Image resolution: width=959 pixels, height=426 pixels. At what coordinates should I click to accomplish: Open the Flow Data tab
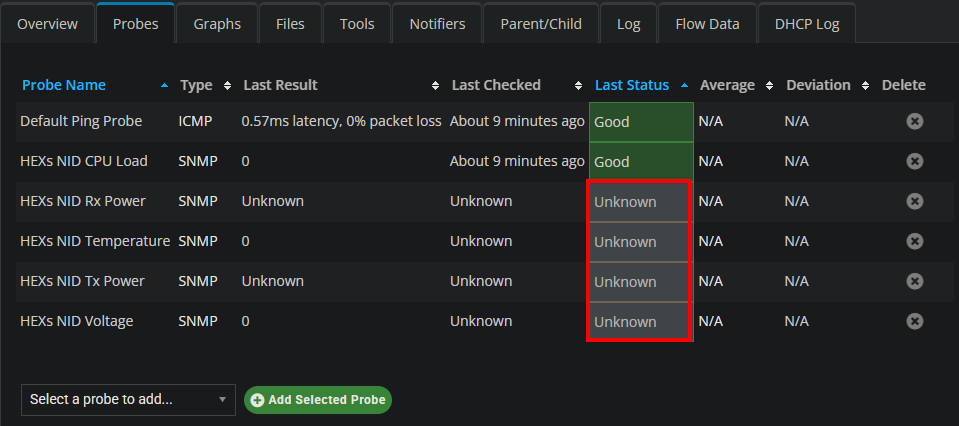707,24
